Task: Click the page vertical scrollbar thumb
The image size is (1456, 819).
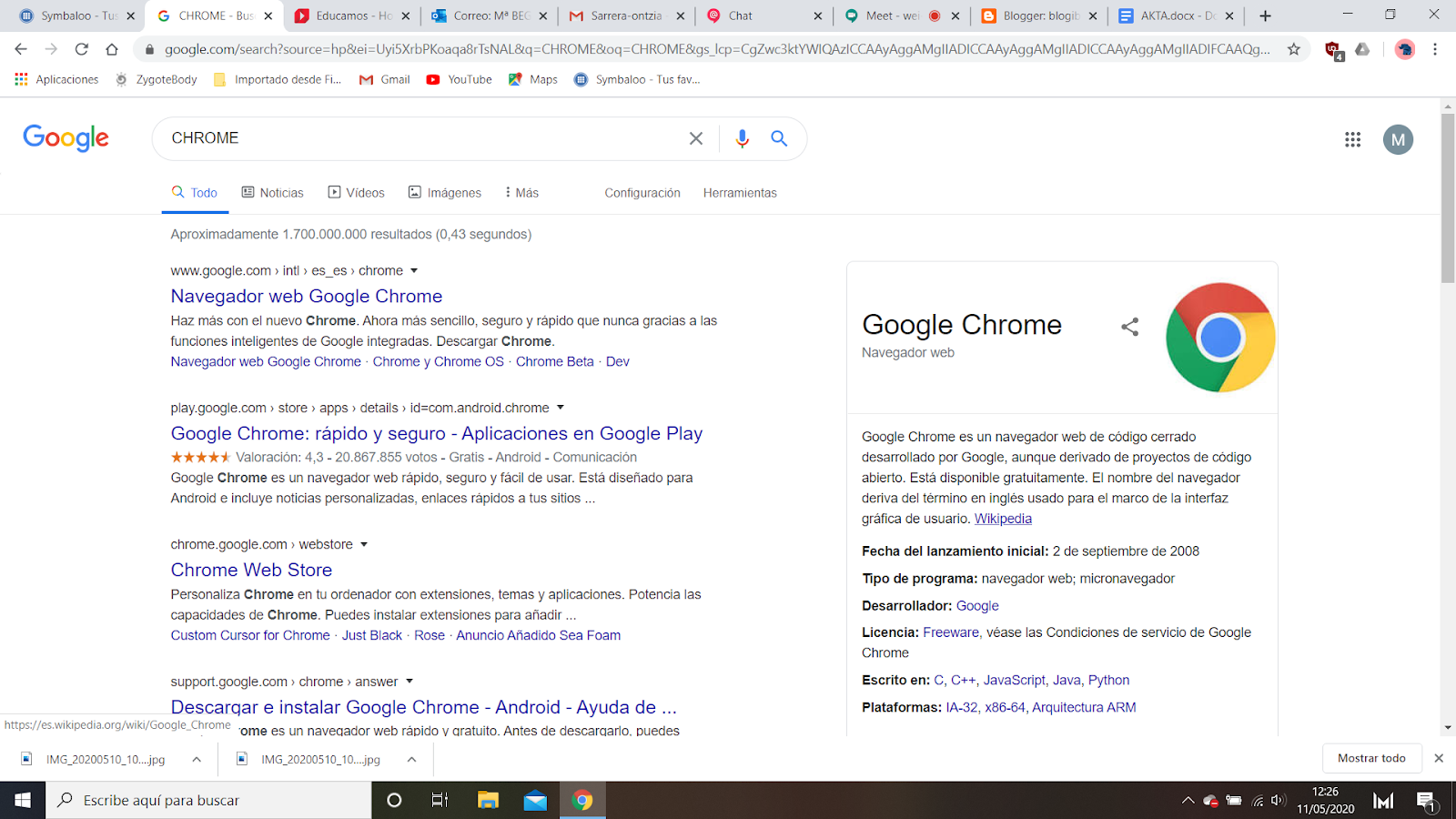Action: click(1448, 198)
